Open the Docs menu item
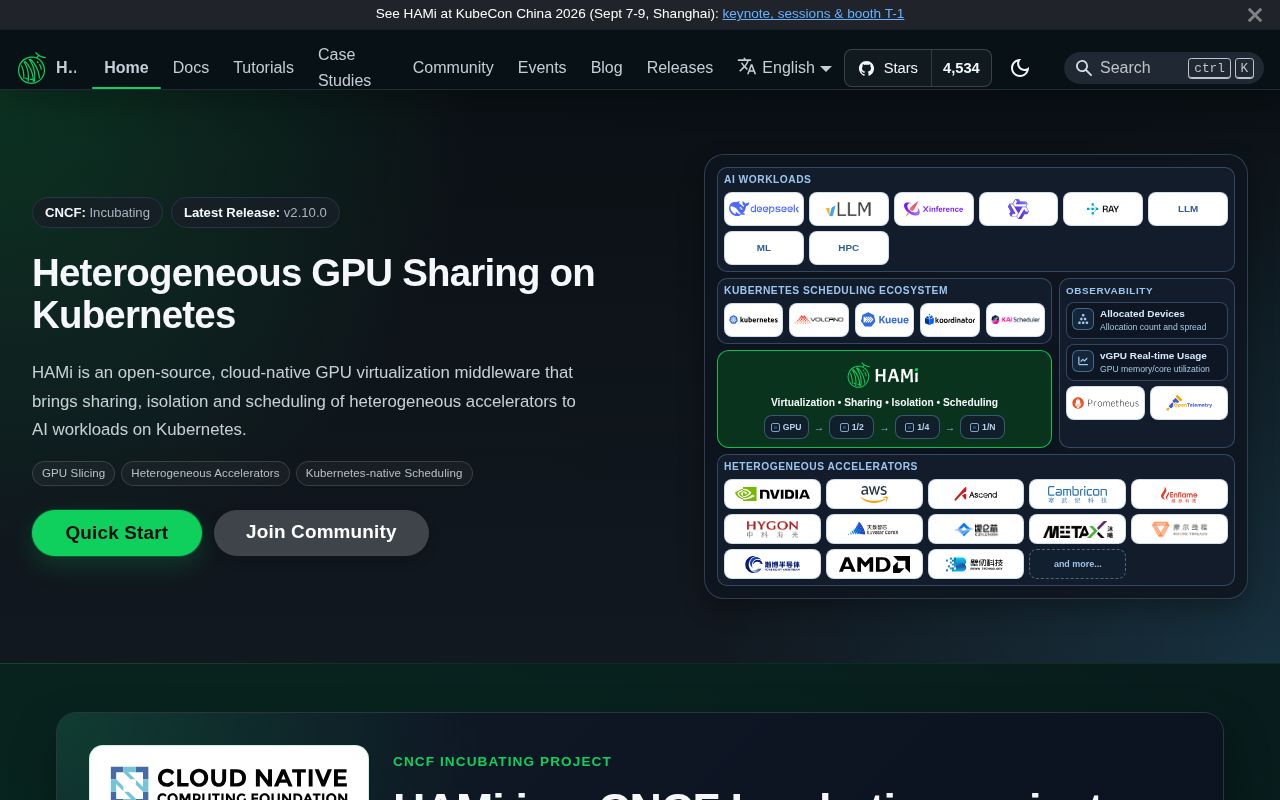Viewport: 1280px width, 800px height. point(191,68)
